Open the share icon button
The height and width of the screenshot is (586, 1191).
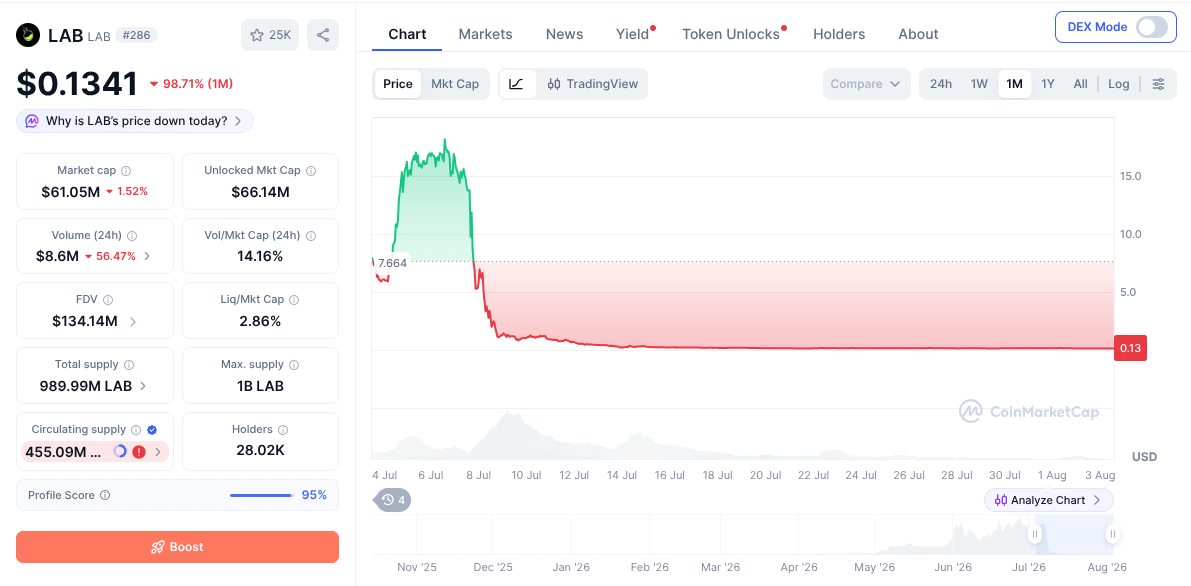click(323, 35)
